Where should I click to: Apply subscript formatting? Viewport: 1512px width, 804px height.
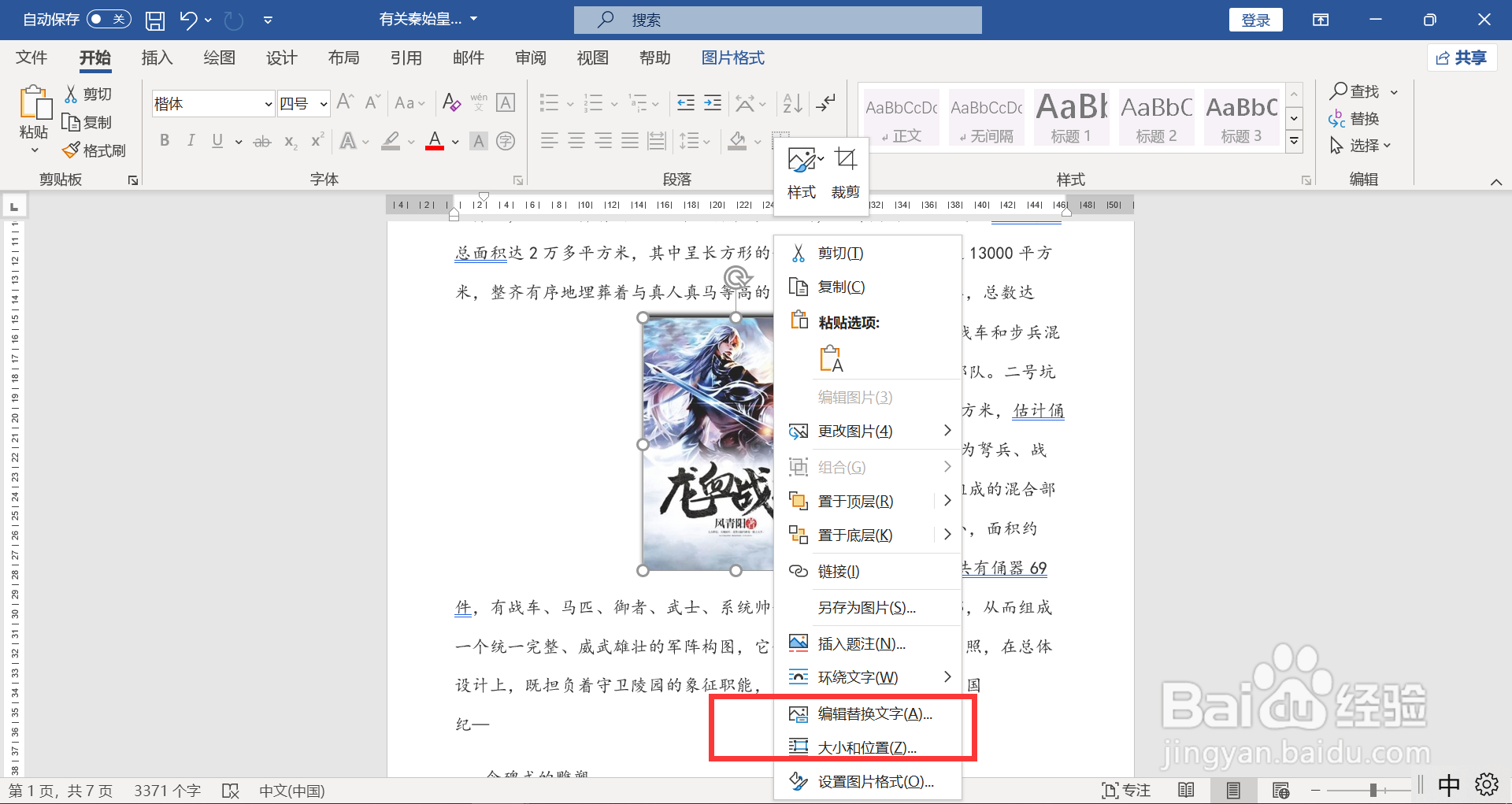pos(291,142)
